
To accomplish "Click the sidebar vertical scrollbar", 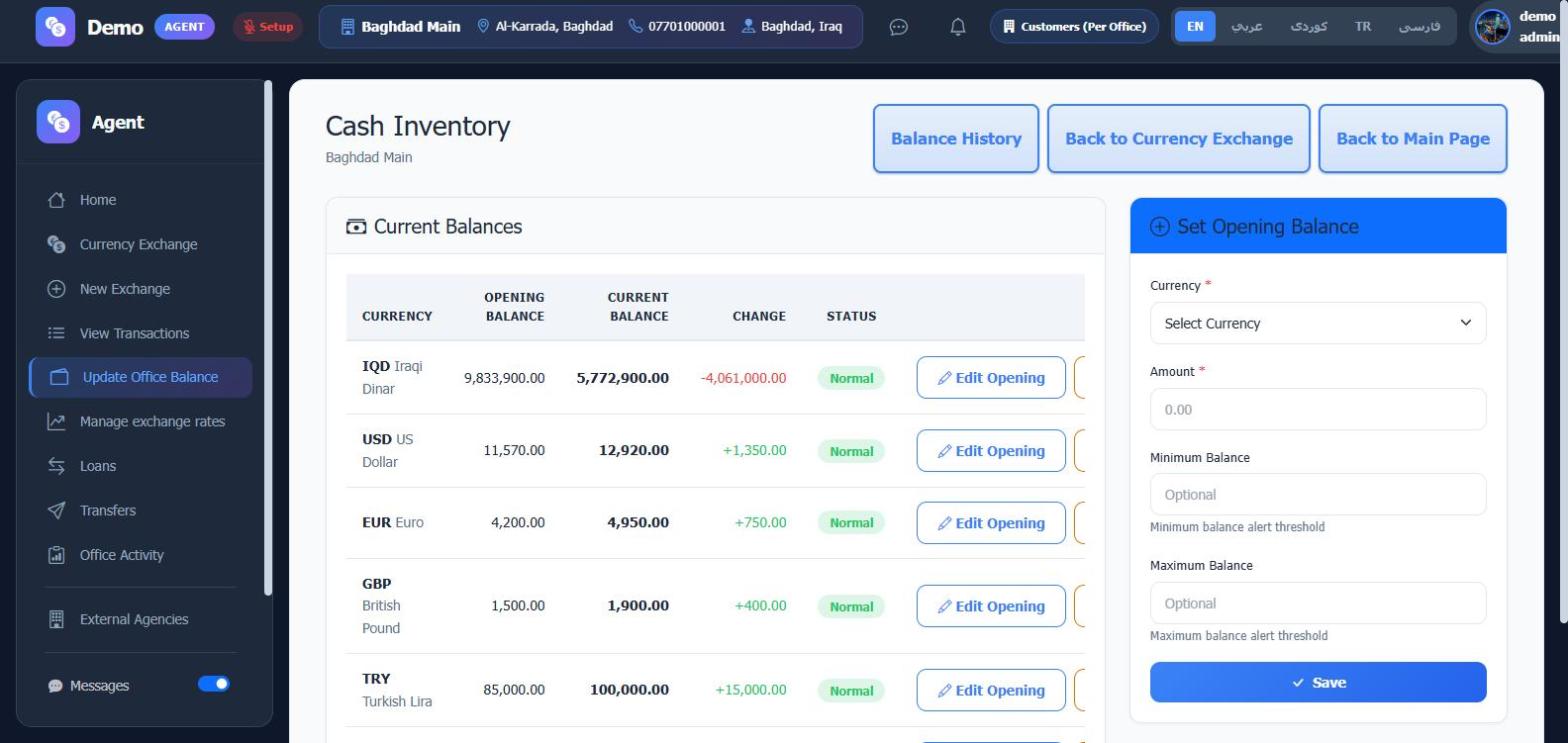I will coord(268,338).
